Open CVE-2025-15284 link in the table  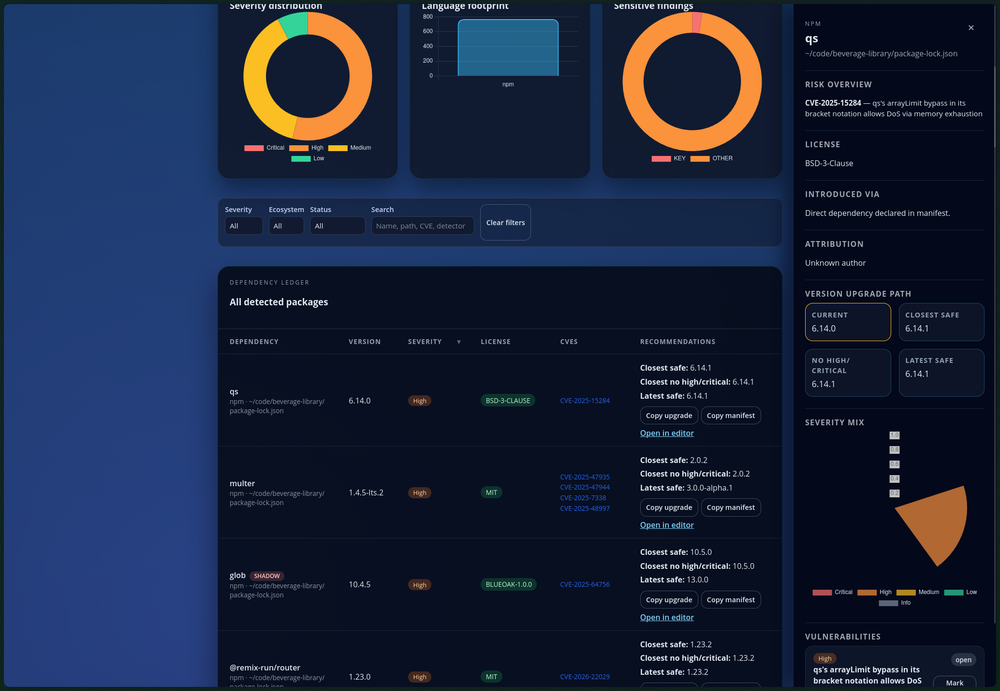coord(584,400)
